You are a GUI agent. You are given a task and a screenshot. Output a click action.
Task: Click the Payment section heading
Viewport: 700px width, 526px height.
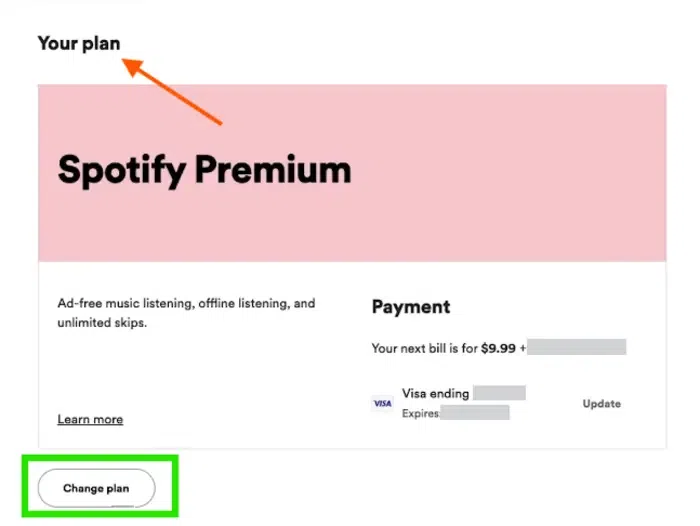click(x=411, y=307)
